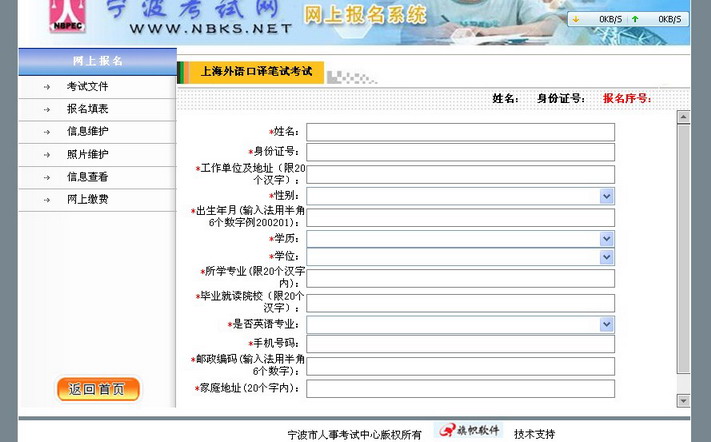The height and width of the screenshot is (442, 711).
Task: Click the arrow icon beside 照片维护
Action: 46,155
